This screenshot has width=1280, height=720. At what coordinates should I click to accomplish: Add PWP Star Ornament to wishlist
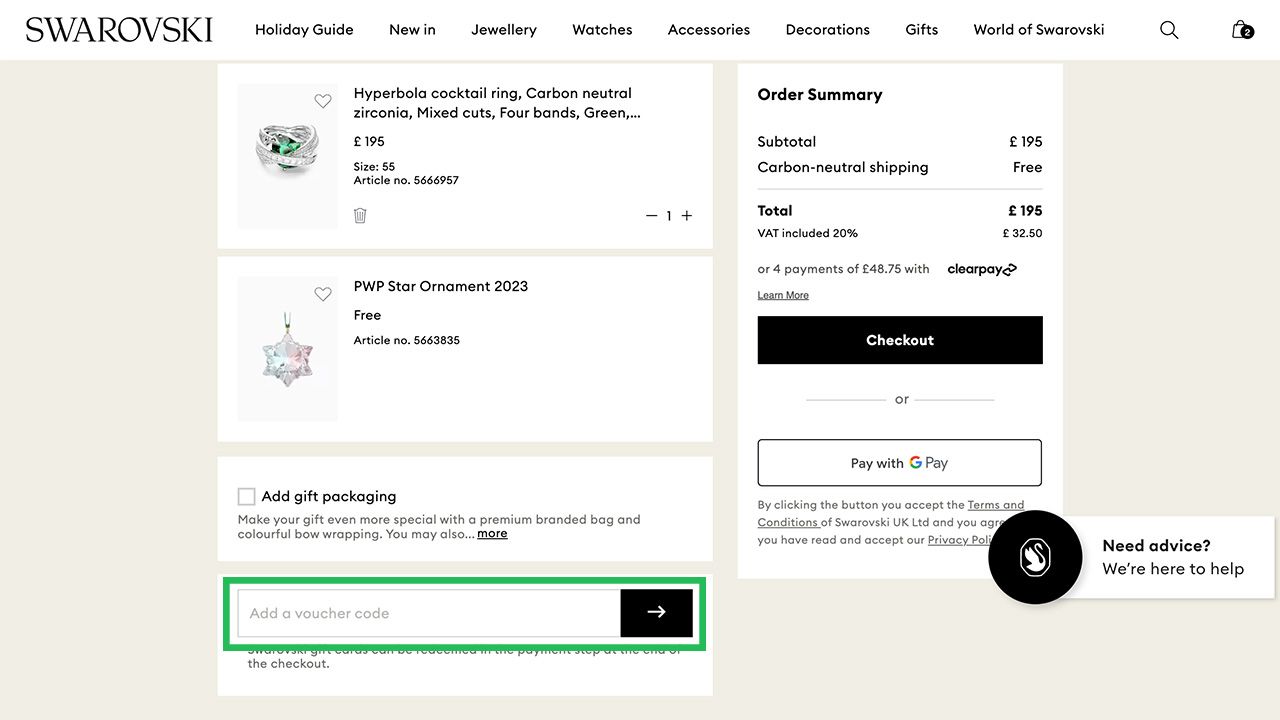pos(323,294)
